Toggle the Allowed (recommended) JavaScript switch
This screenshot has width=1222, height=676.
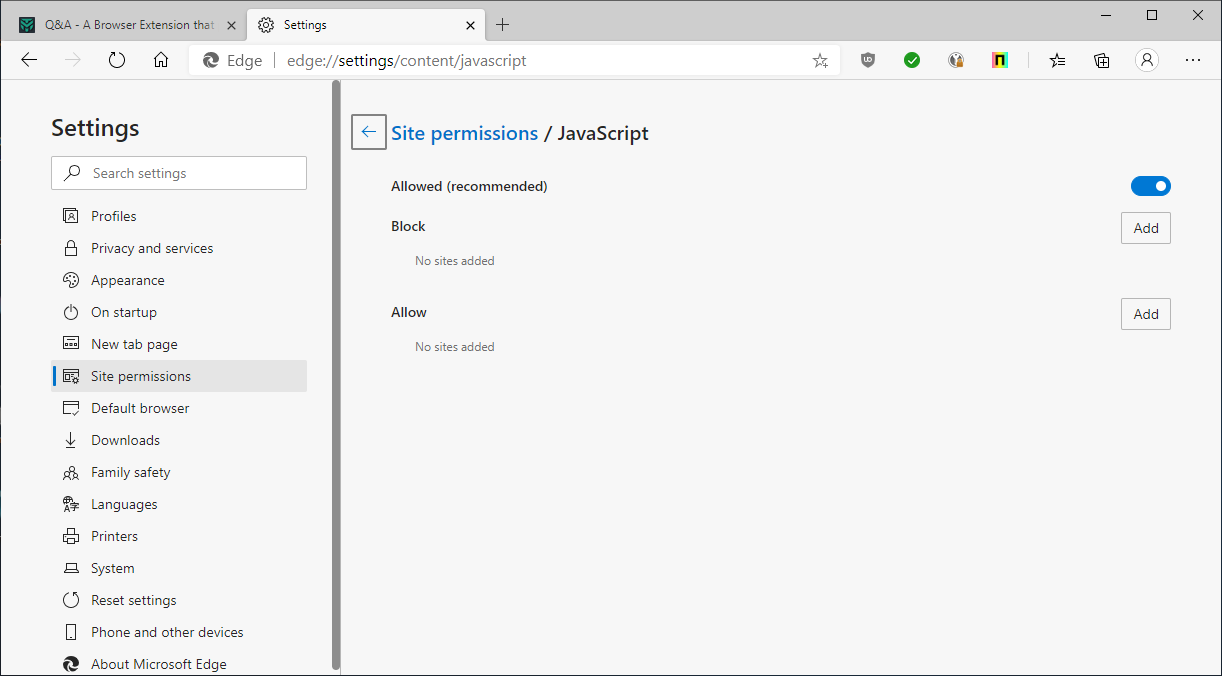tap(1150, 186)
